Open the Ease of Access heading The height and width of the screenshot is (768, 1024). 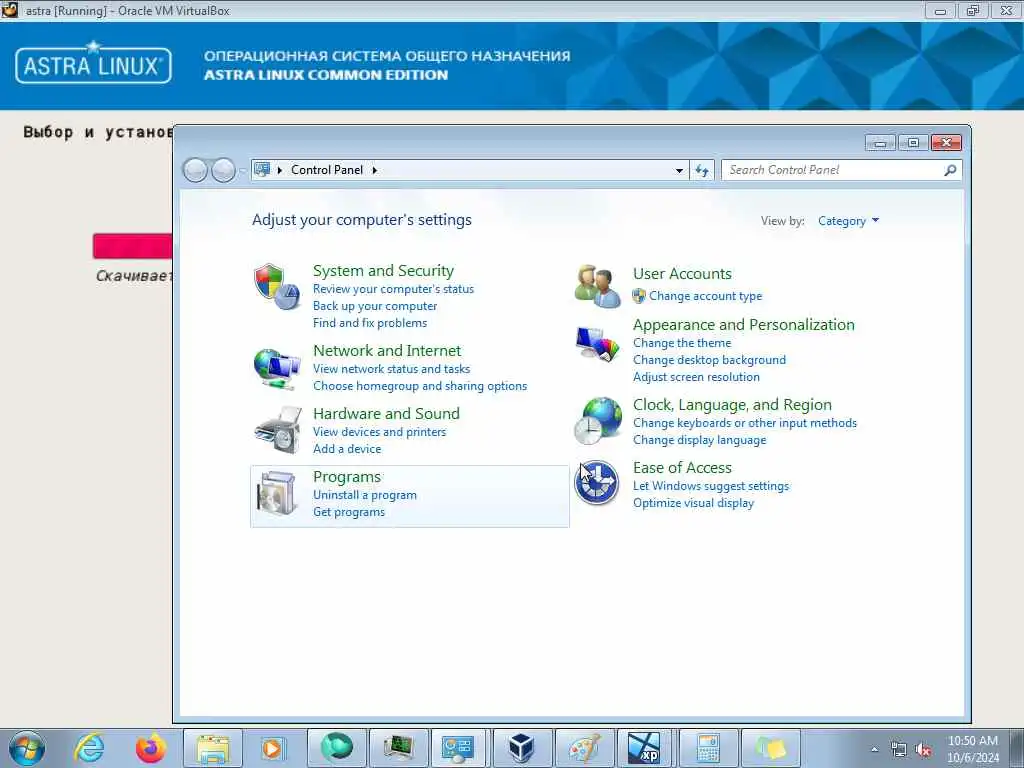pyautogui.click(x=682, y=468)
